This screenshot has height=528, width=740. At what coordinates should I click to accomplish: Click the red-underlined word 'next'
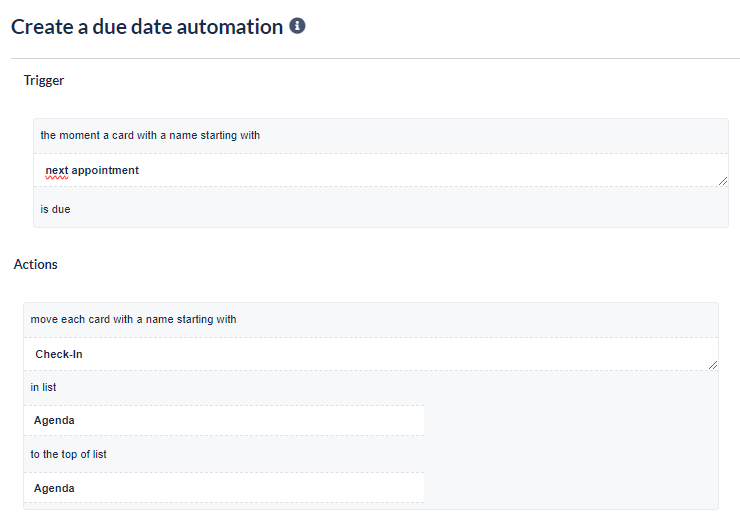57,170
